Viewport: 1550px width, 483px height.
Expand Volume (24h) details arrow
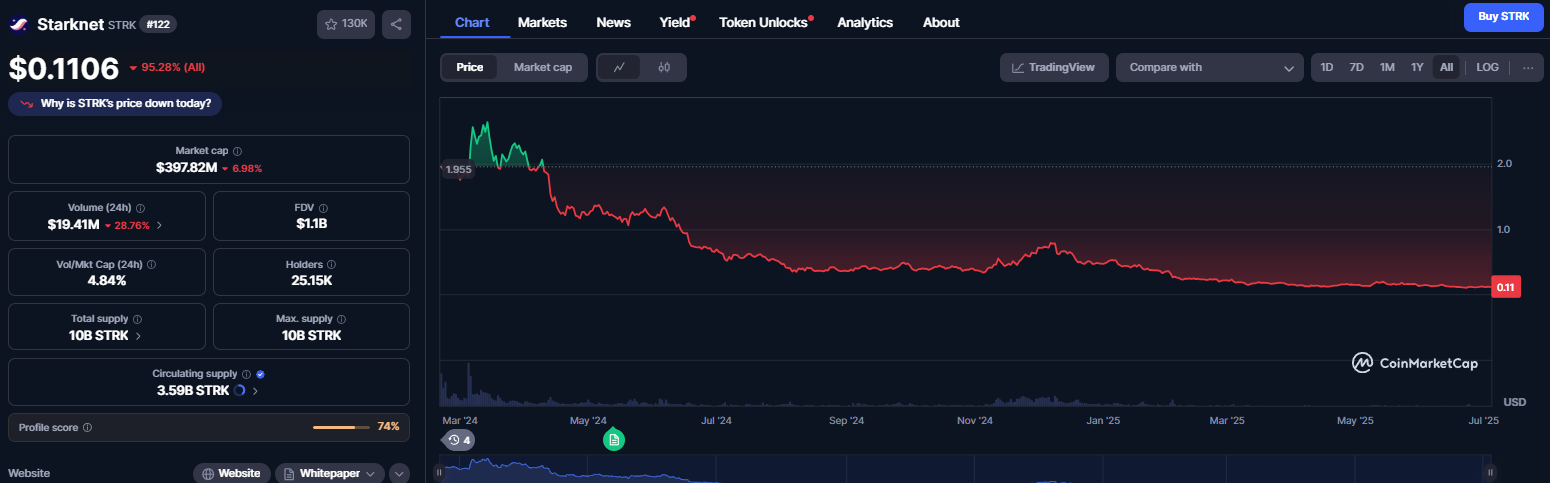click(x=160, y=225)
